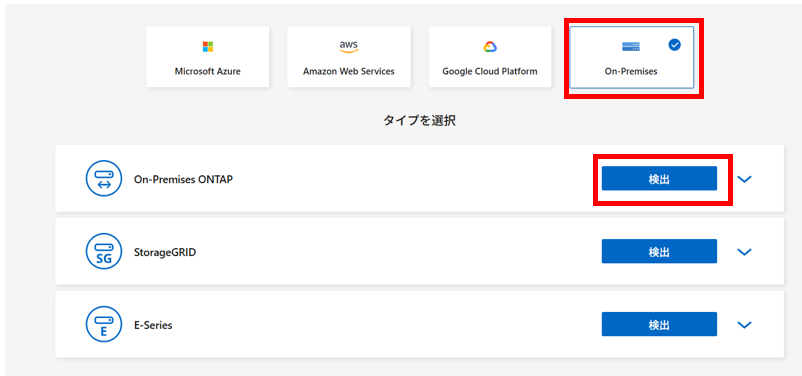Select the Amazon Web Services card
This screenshot has width=802, height=376.
(x=349, y=57)
